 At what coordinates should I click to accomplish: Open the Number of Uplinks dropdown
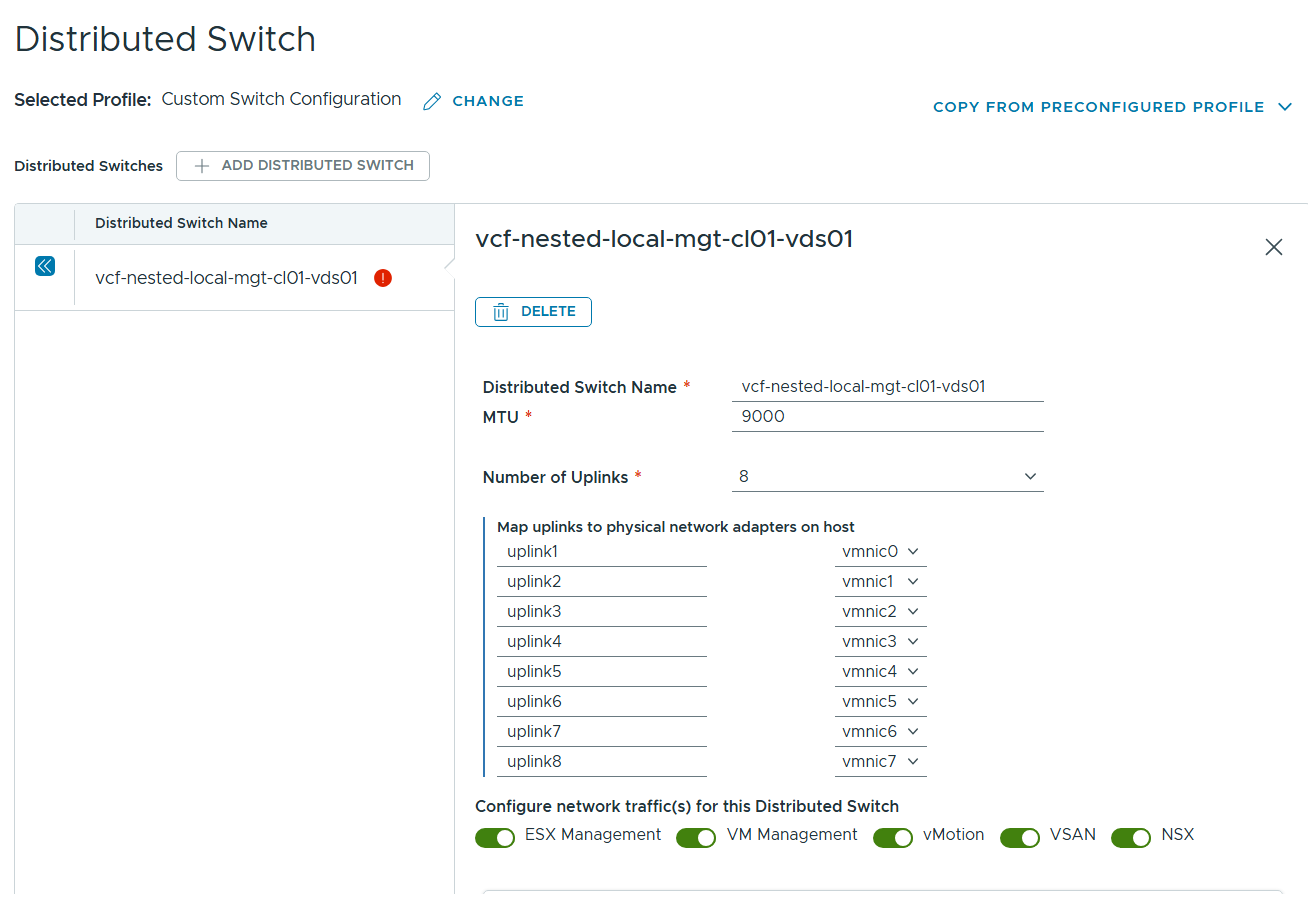pyautogui.click(x=887, y=477)
